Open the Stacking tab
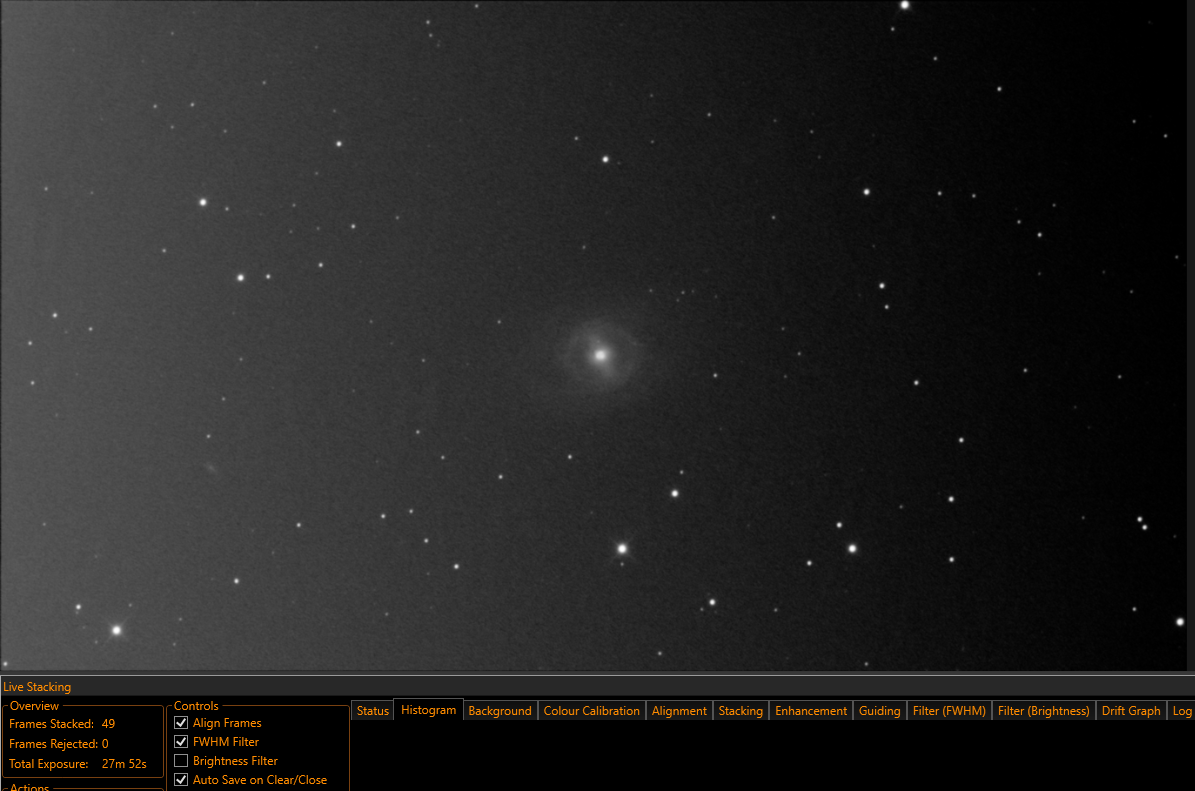This screenshot has height=791, width=1195. [741, 710]
